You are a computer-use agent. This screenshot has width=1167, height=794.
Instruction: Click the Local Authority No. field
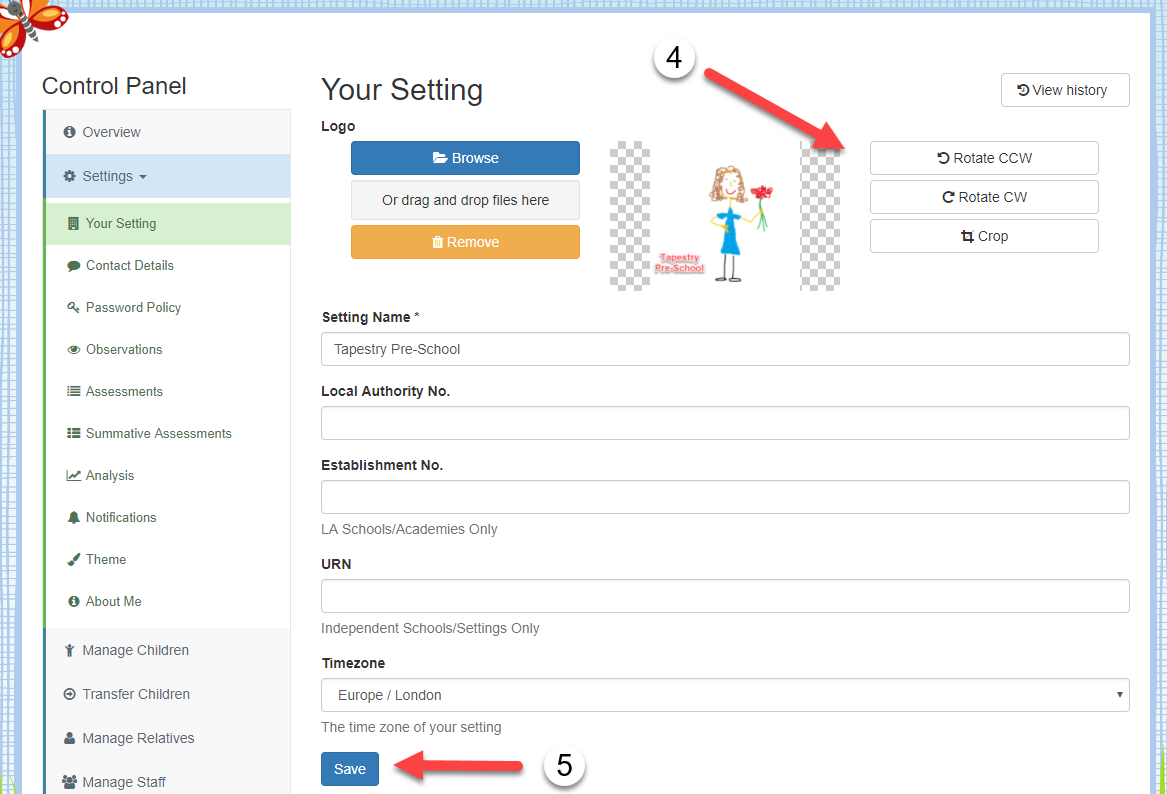tap(725, 423)
